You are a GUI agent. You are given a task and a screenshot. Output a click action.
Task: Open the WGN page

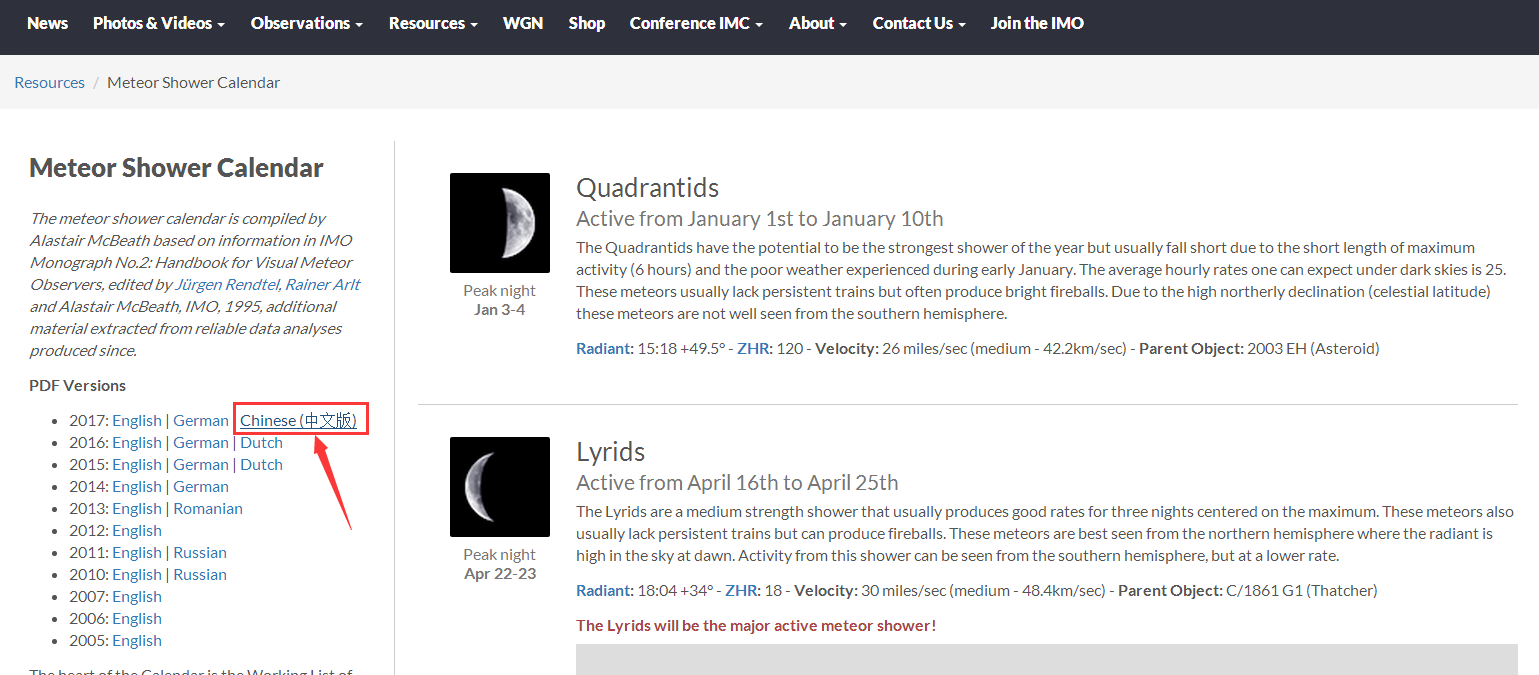coord(523,23)
